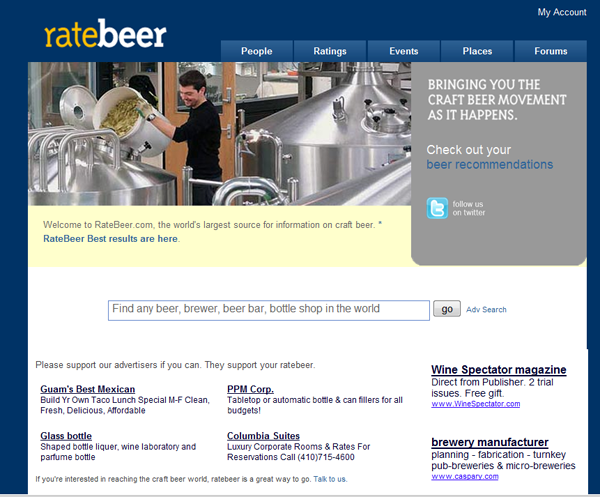
Task: Visit www.WineSpectator.com link
Action: click(476, 404)
